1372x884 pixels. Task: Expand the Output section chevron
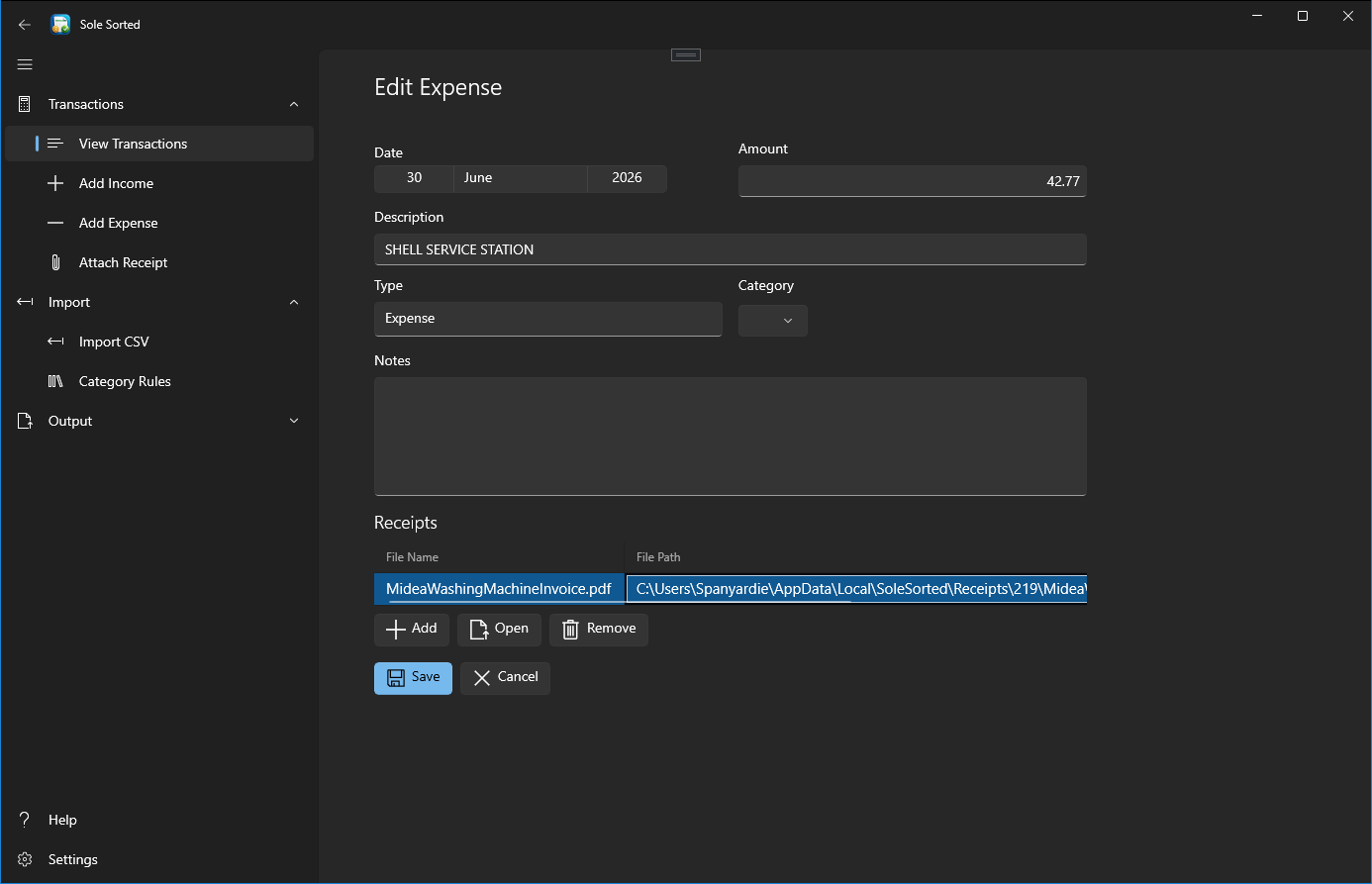click(294, 421)
